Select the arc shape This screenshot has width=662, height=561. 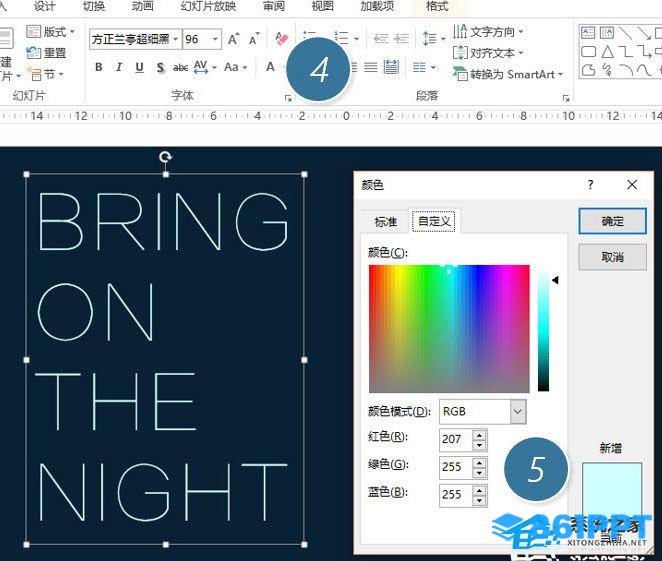click(x=625, y=70)
